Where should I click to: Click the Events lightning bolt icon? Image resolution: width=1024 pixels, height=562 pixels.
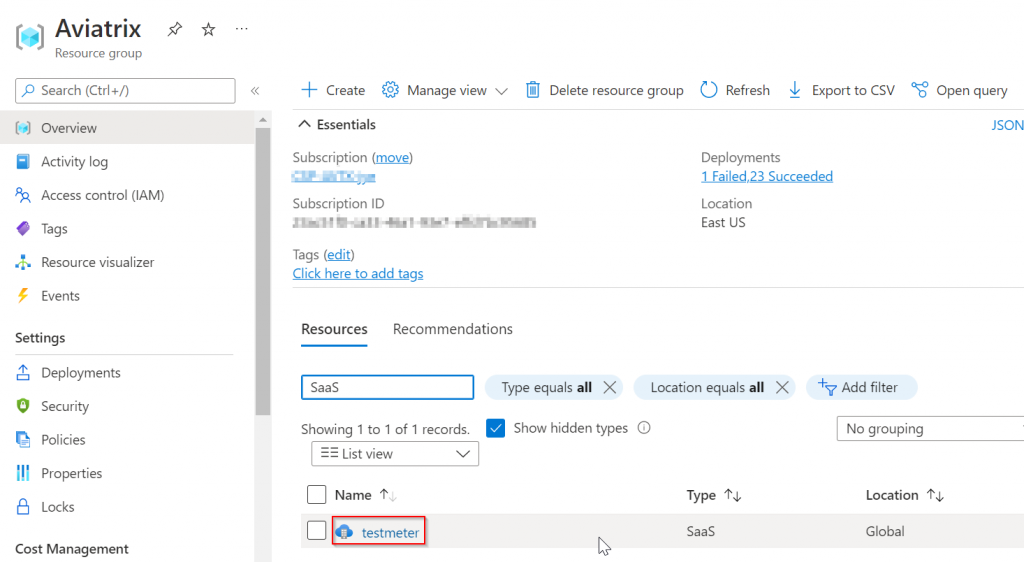pyautogui.click(x=23, y=296)
